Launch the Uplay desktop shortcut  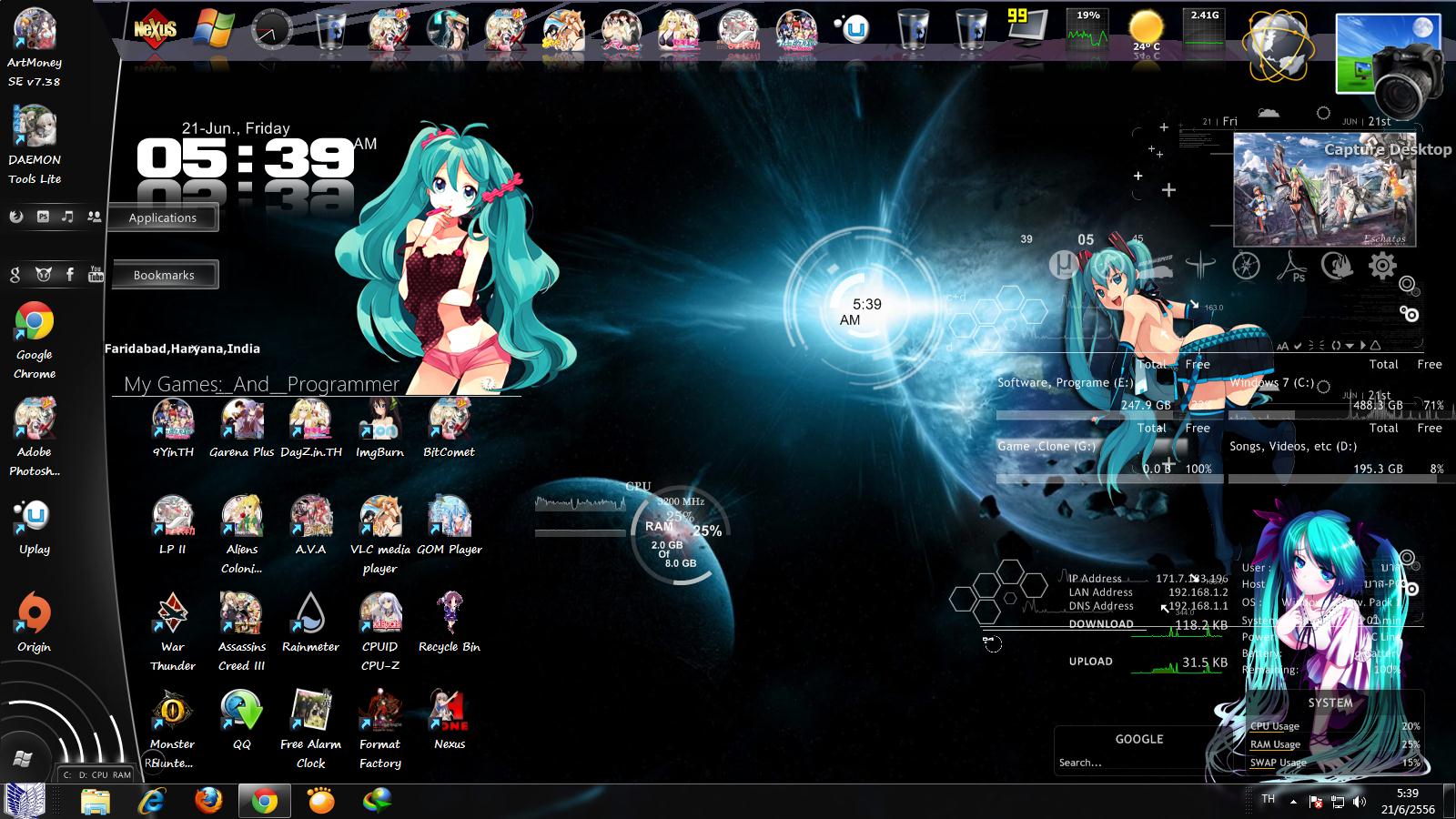point(35,528)
